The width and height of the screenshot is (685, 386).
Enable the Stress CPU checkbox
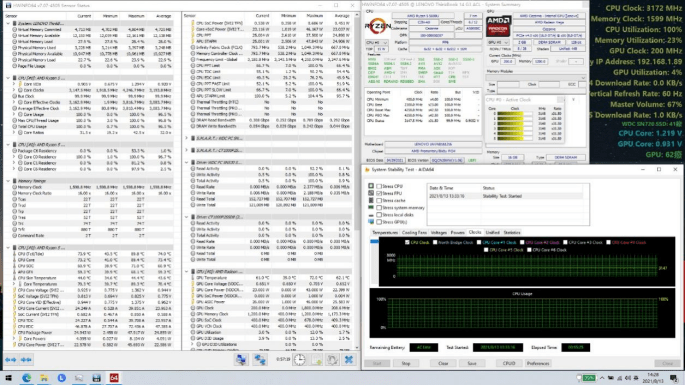tap(379, 186)
